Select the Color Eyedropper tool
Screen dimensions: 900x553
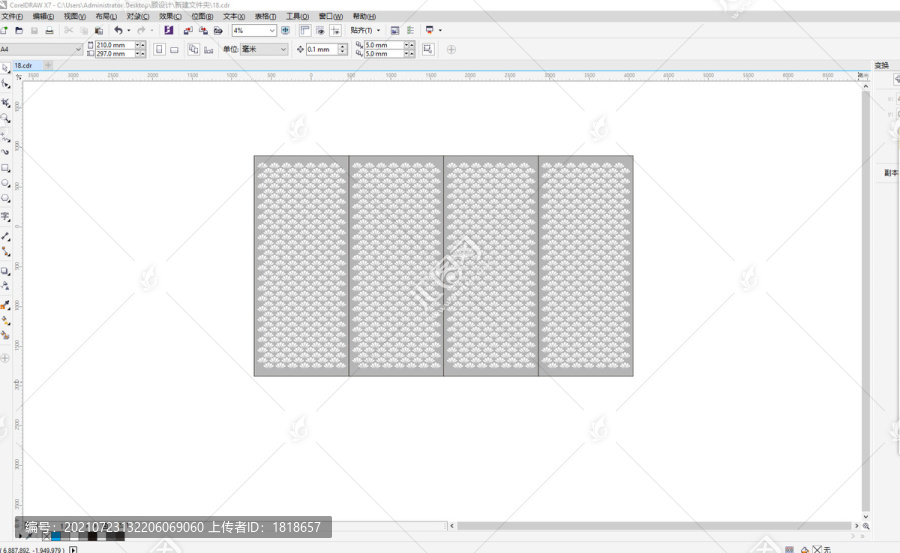[5, 305]
